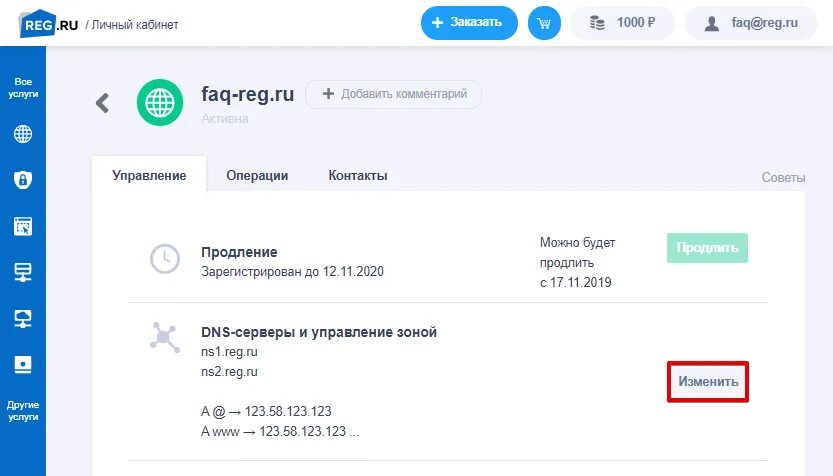Open the SSL lock shield sidebar icon
This screenshot has width=833, height=476.
click(23, 180)
